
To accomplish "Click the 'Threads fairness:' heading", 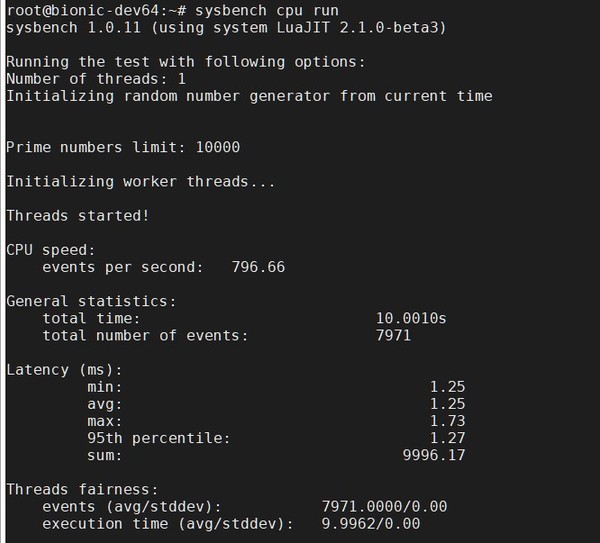I will pyautogui.click(x=82, y=490).
